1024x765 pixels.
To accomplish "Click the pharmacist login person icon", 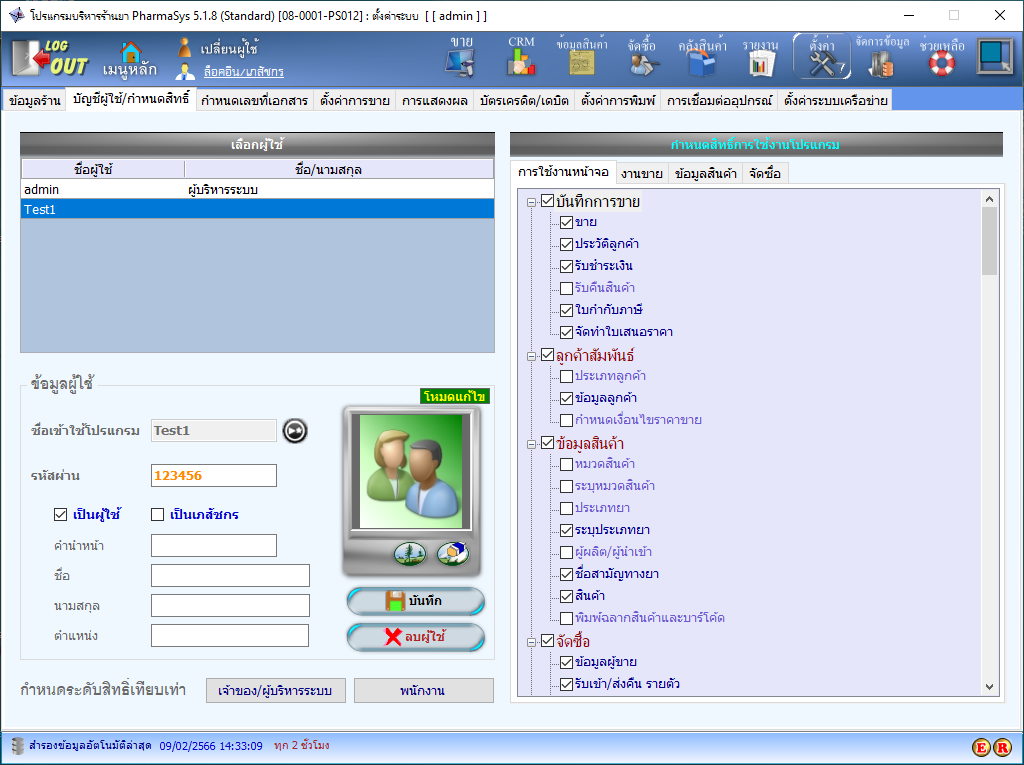I will pos(185,71).
